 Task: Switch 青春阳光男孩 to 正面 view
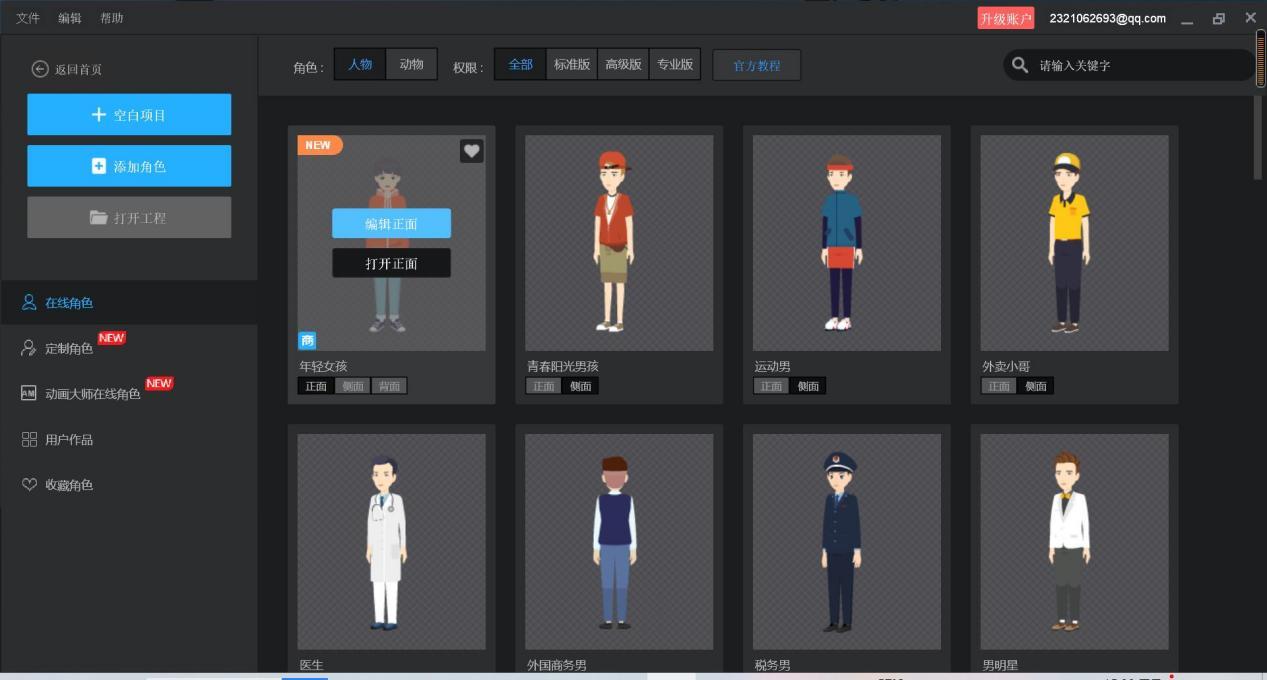544,386
